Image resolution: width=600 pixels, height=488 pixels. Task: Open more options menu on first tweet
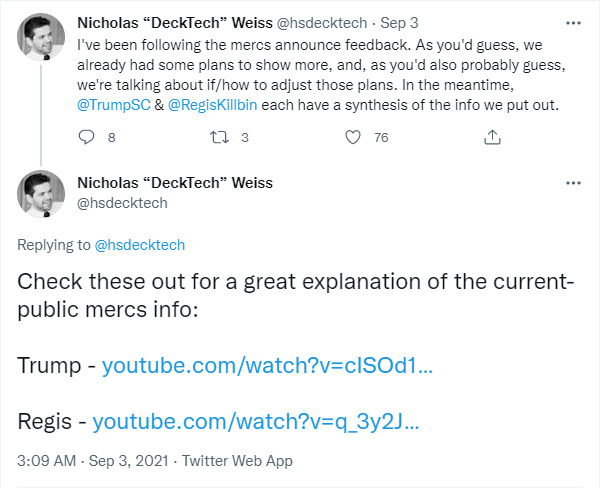click(x=571, y=21)
